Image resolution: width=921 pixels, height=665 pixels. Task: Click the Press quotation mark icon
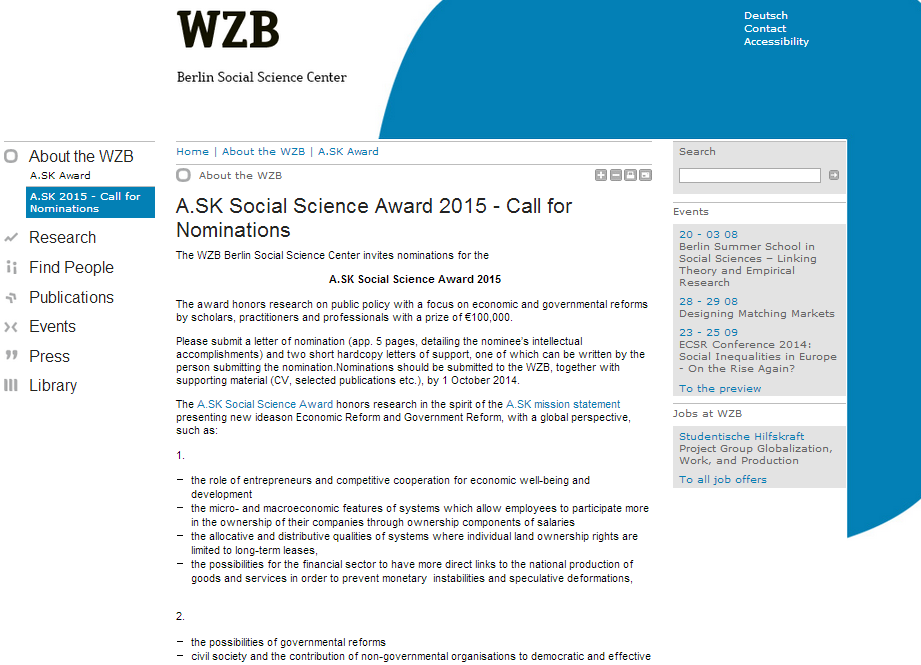click(x=11, y=356)
